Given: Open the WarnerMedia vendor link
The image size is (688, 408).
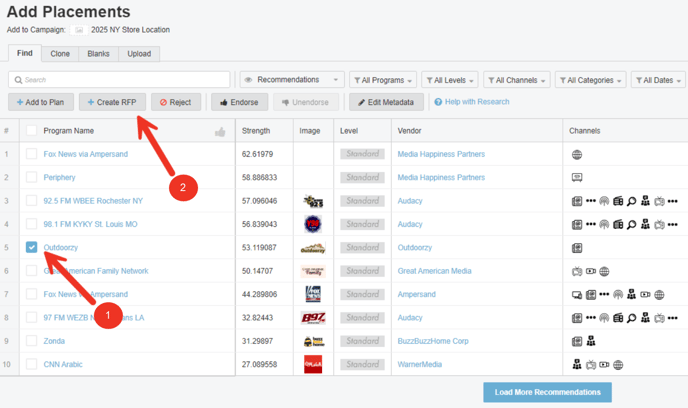Looking at the screenshot, I should 419,364.
